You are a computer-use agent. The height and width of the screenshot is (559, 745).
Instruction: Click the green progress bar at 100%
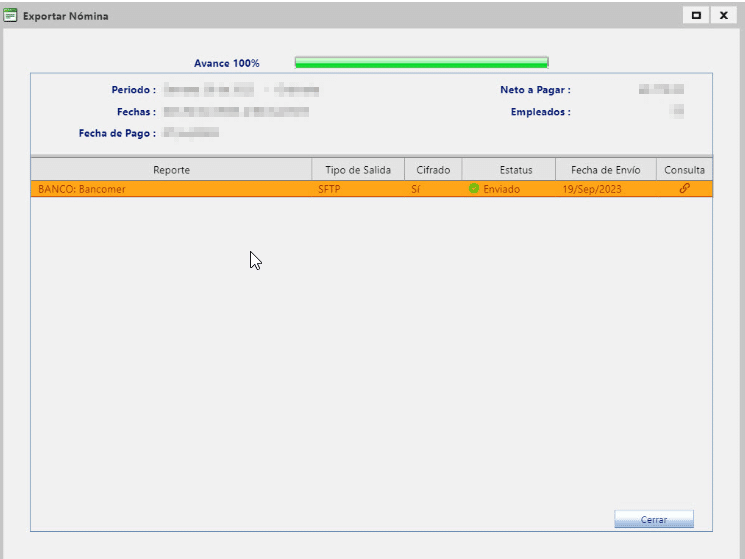421,63
